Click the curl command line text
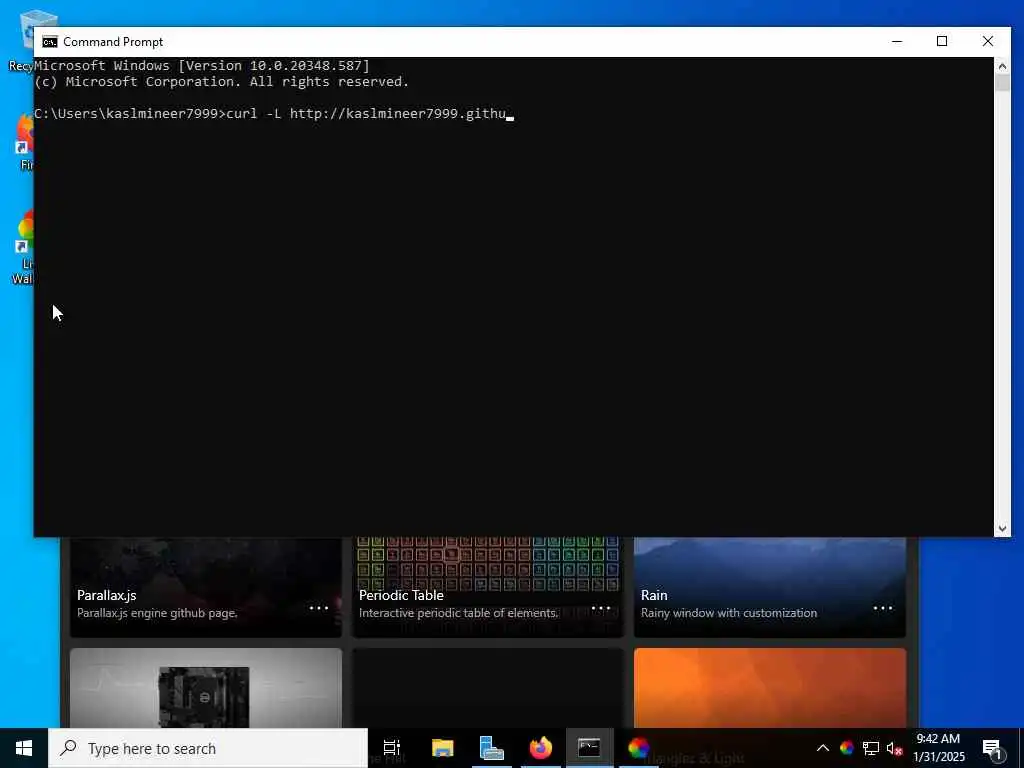The height and width of the screenshot is (768, 1024). tap(366, 114)
